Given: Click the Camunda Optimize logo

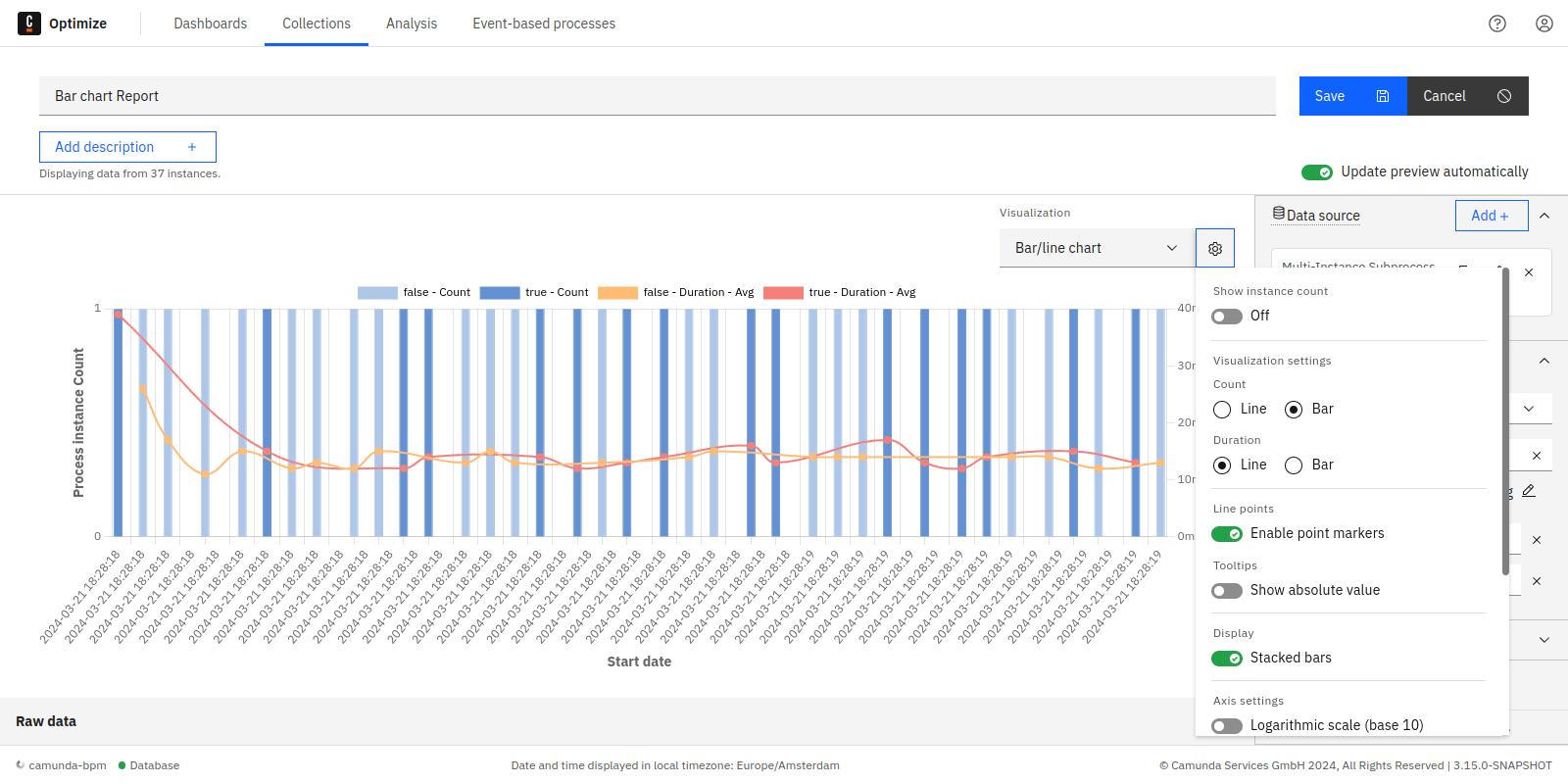Looking at the screenshot, I should click(29, 24).
